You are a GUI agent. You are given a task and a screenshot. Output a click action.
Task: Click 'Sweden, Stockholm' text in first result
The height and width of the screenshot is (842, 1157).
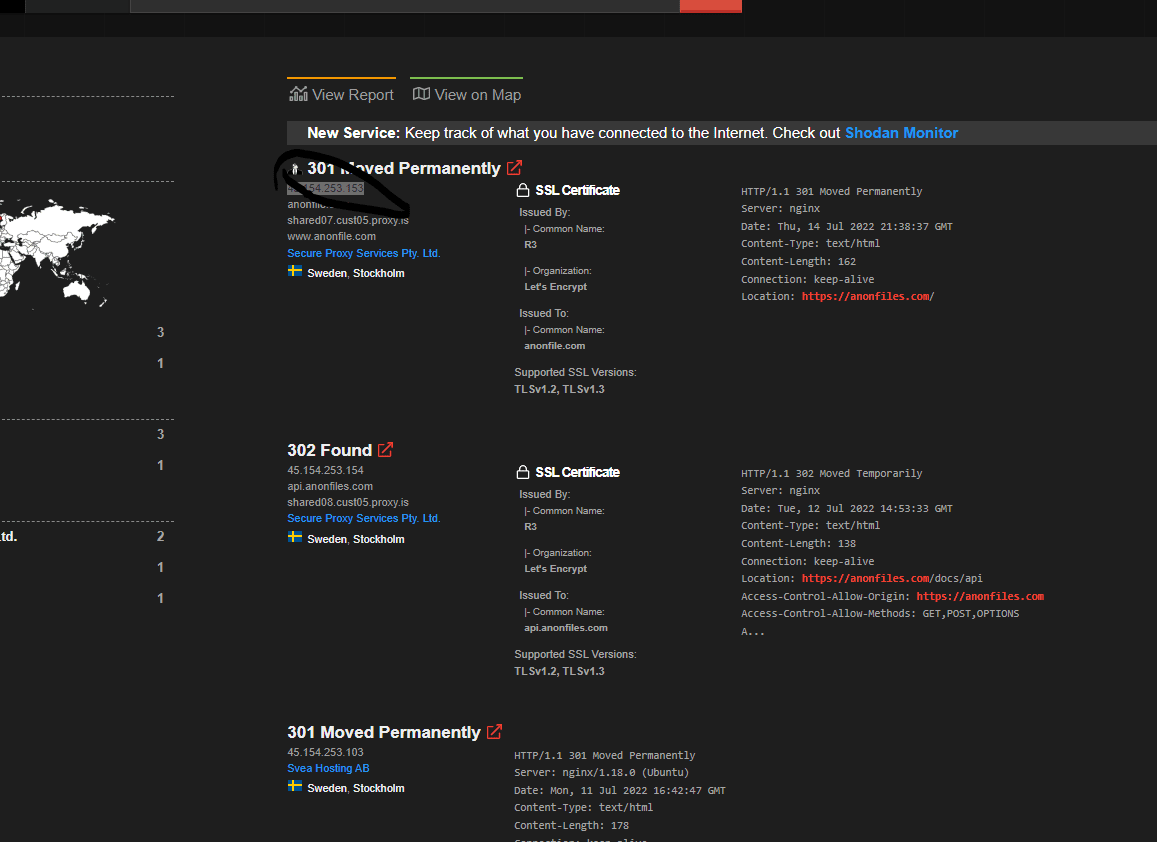tap(356, 273)
